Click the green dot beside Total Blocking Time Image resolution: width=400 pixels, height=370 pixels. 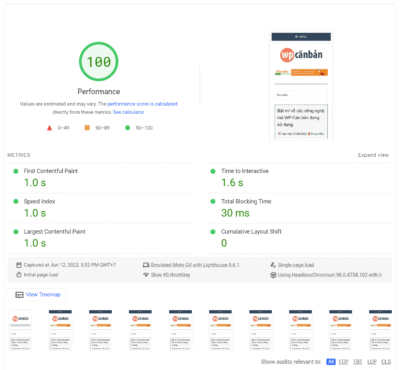click(213, 201)
